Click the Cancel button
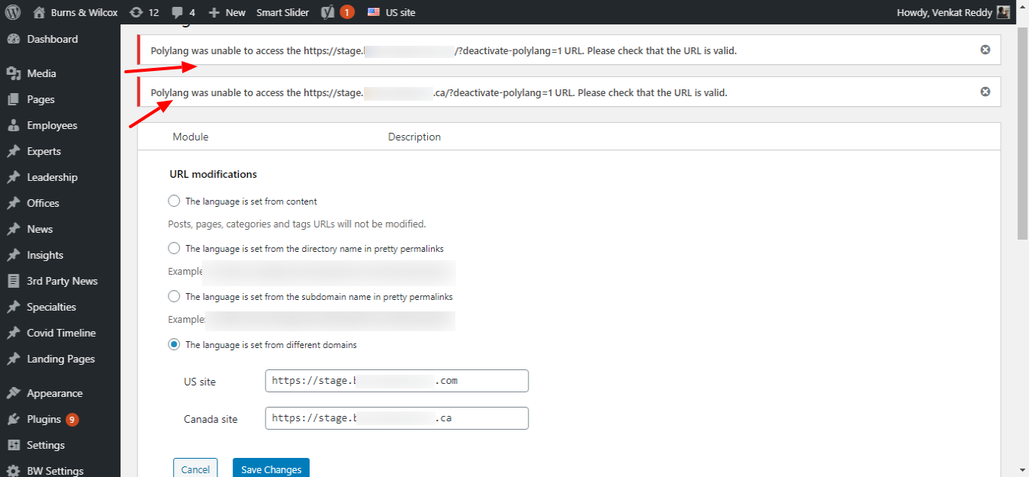This screenshot has height=477, width=1029. tap(195, 468)
